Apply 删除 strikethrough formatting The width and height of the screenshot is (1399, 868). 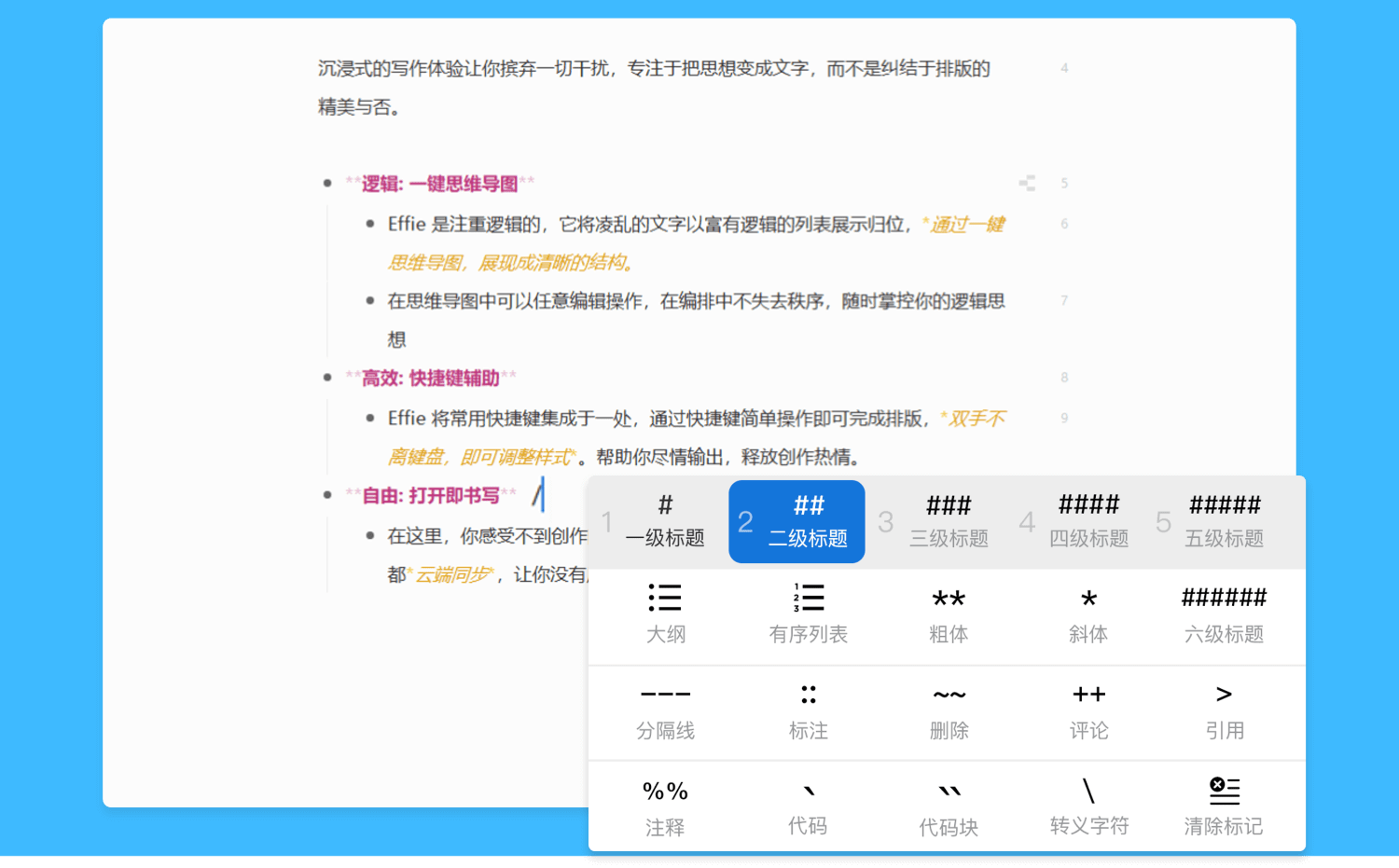click(x=949, y=712)
